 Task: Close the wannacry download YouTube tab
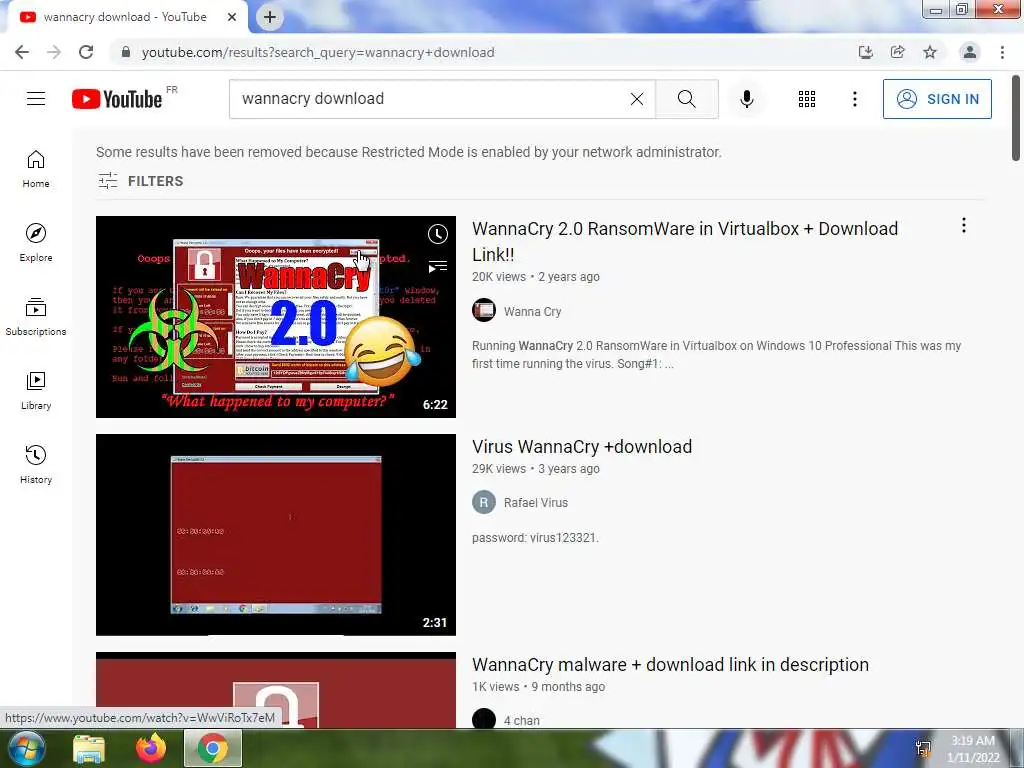(232, 17)
